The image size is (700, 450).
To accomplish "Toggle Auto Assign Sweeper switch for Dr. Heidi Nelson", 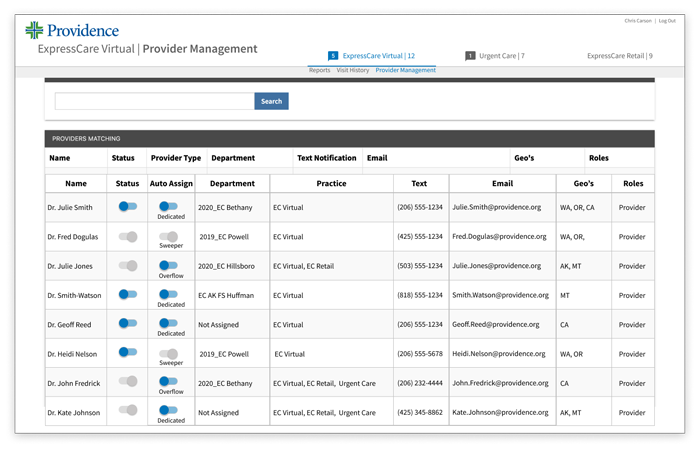I will pyautogui.click(x=168, y=354).
